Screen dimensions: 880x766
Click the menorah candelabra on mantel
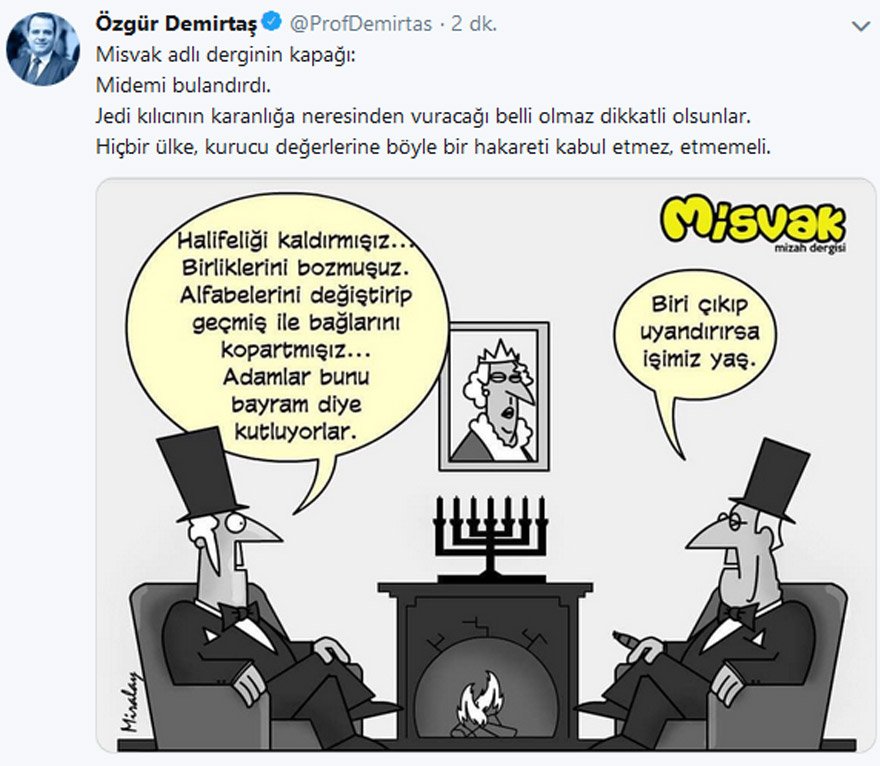point(491,538)
